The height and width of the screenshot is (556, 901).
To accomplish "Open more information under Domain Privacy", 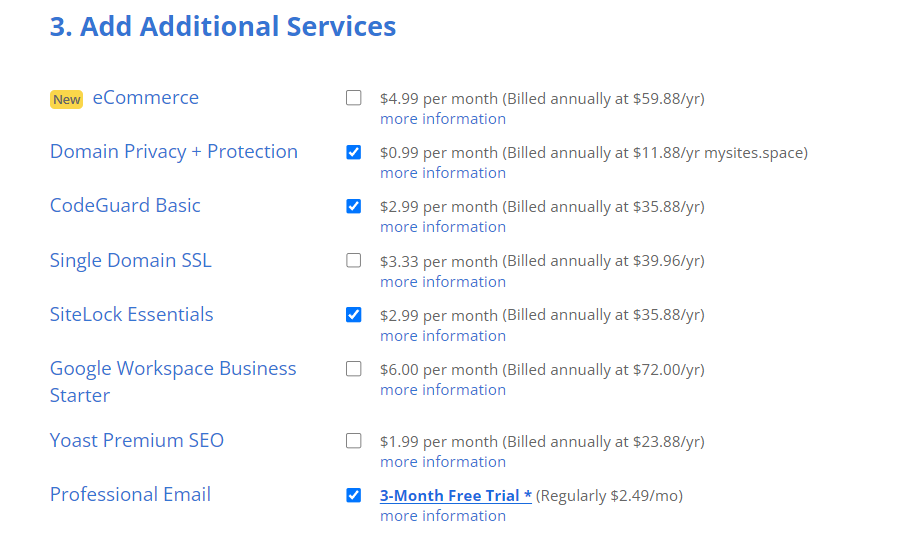I will point(443,173).
